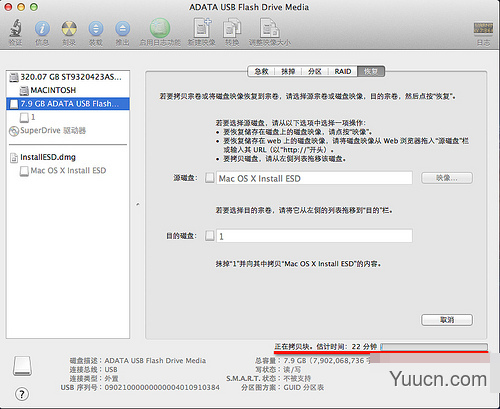
Task: Click the disk description ADATA USB Flash Drive Media
Action: tap(155, 361)
